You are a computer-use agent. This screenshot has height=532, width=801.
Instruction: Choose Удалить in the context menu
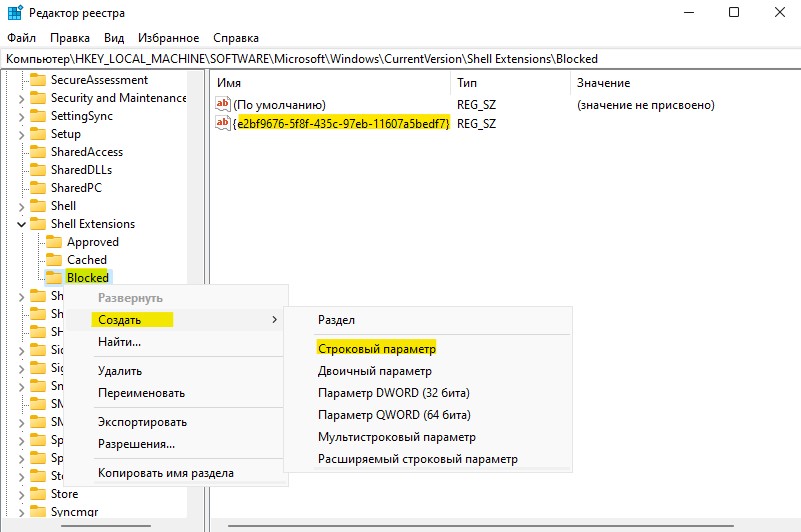point(174,371)
